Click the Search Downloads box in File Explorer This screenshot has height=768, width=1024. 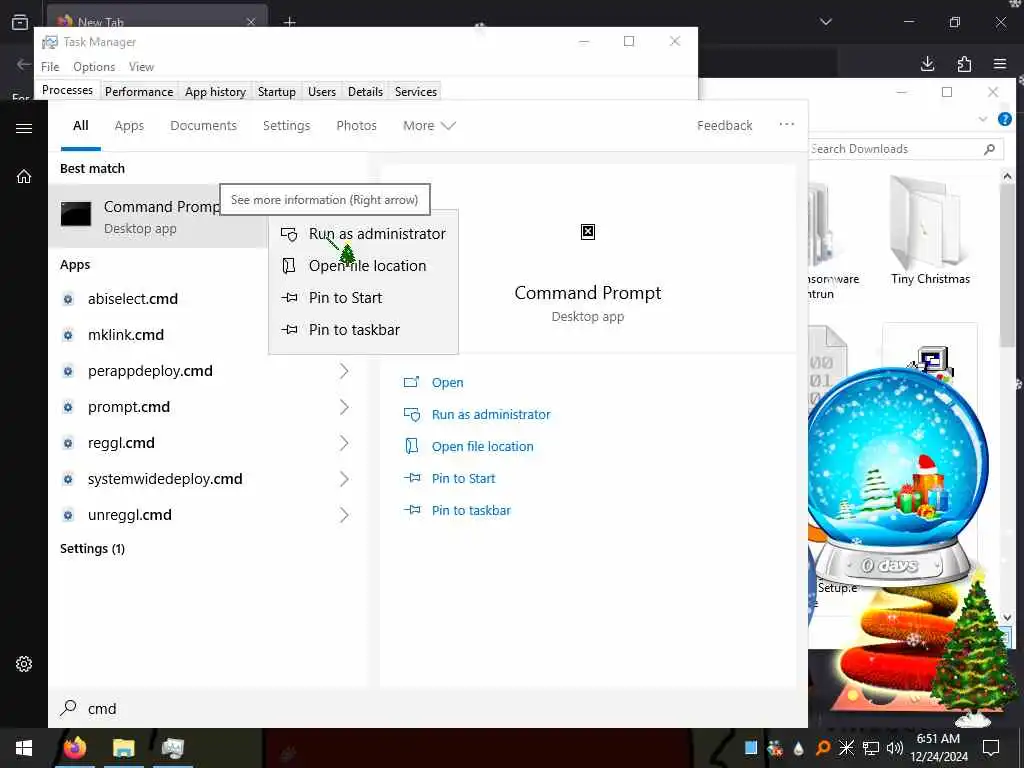[x=904, y=149]
